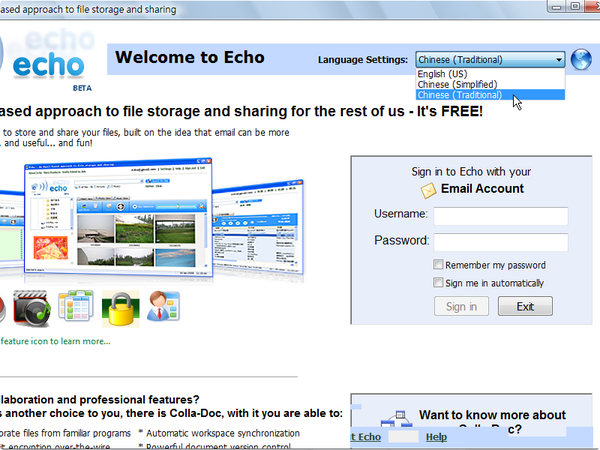Choose Chinese (Traditional) in the list
The image size is (600, 450).
490,95
